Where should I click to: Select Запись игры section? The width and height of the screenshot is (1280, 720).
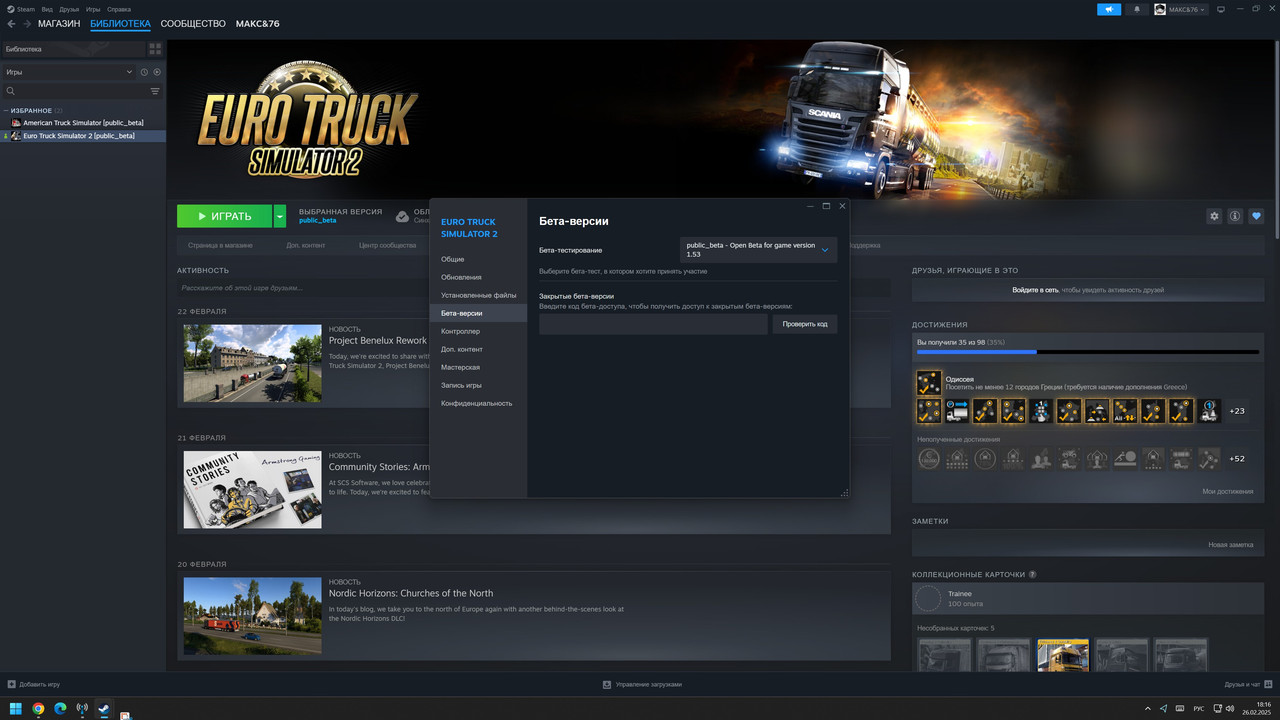[478, 385]
